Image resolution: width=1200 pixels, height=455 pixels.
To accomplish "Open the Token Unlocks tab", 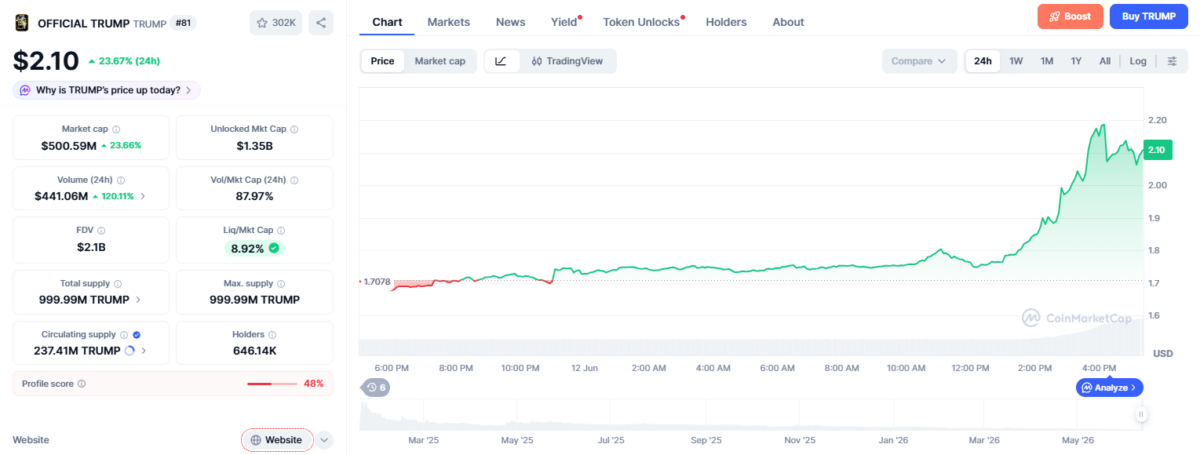I will tap(642, 22).
